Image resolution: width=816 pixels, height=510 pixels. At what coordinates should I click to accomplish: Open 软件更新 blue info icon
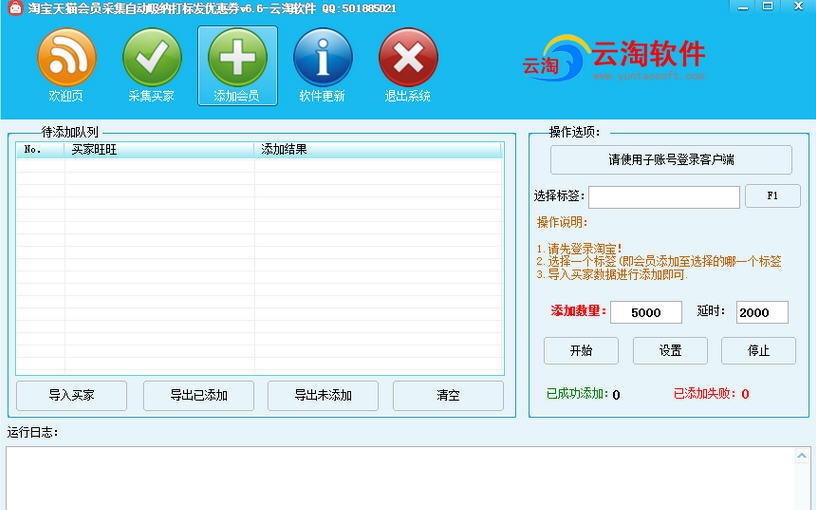[x=323, y=57]
